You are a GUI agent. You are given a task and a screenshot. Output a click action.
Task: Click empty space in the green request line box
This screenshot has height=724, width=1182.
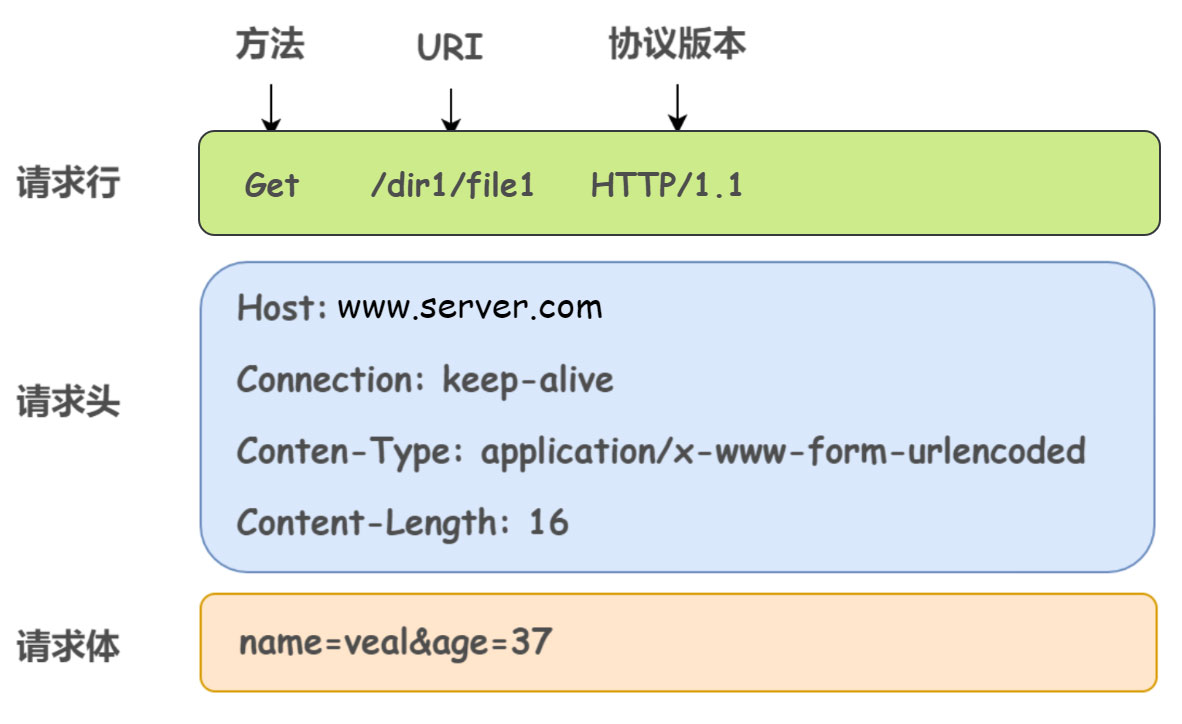pos(950,185)
